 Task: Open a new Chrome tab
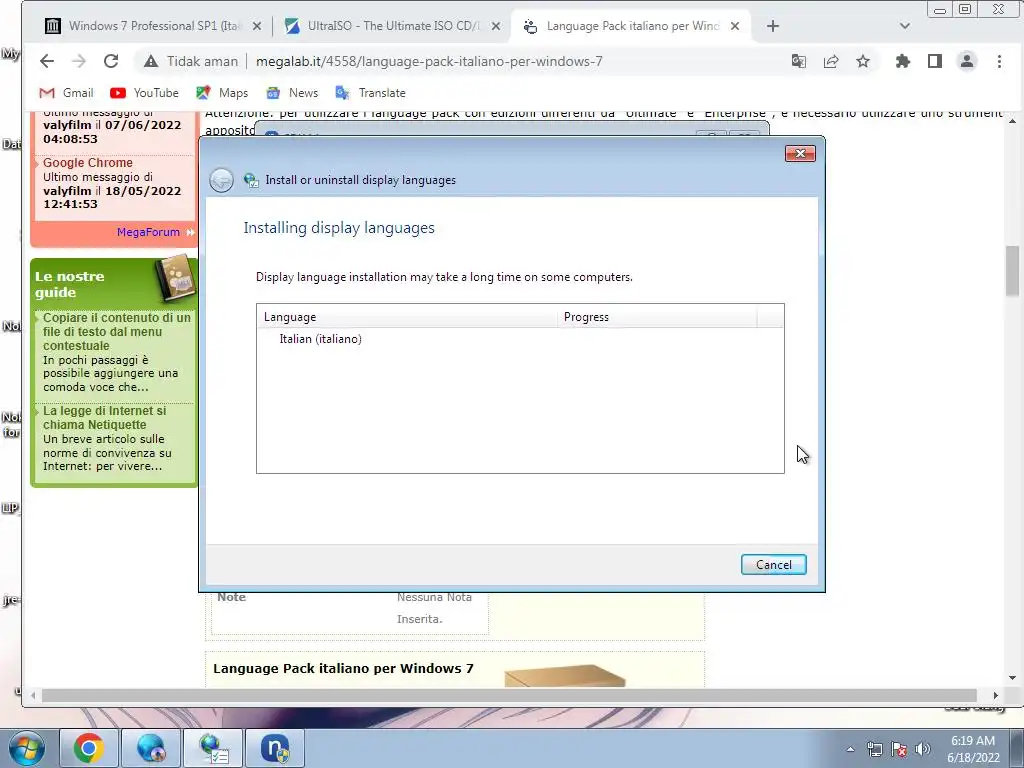(773, 26)
